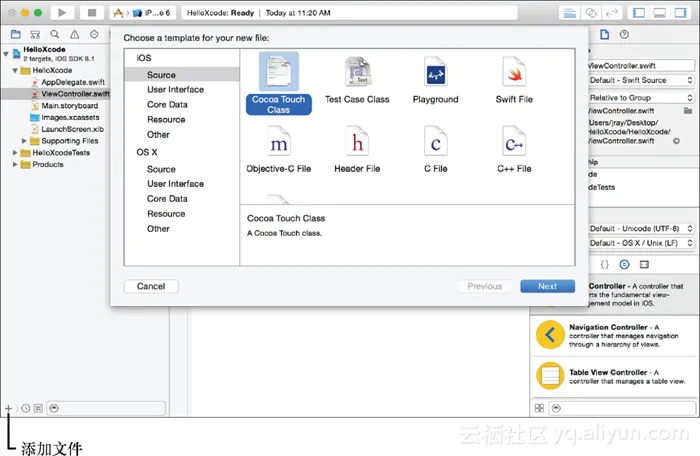700x456 pixels.
Task: Collapse the HelloXcode group folder
Action: [x=15, y=70]
